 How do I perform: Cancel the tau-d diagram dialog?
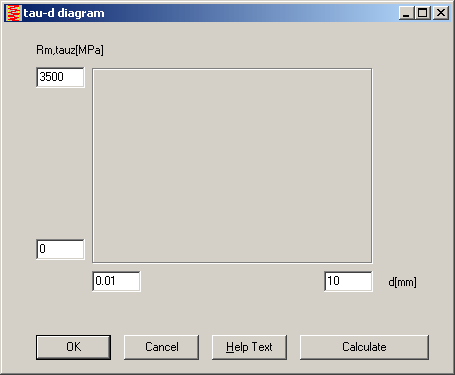(162, 347)
